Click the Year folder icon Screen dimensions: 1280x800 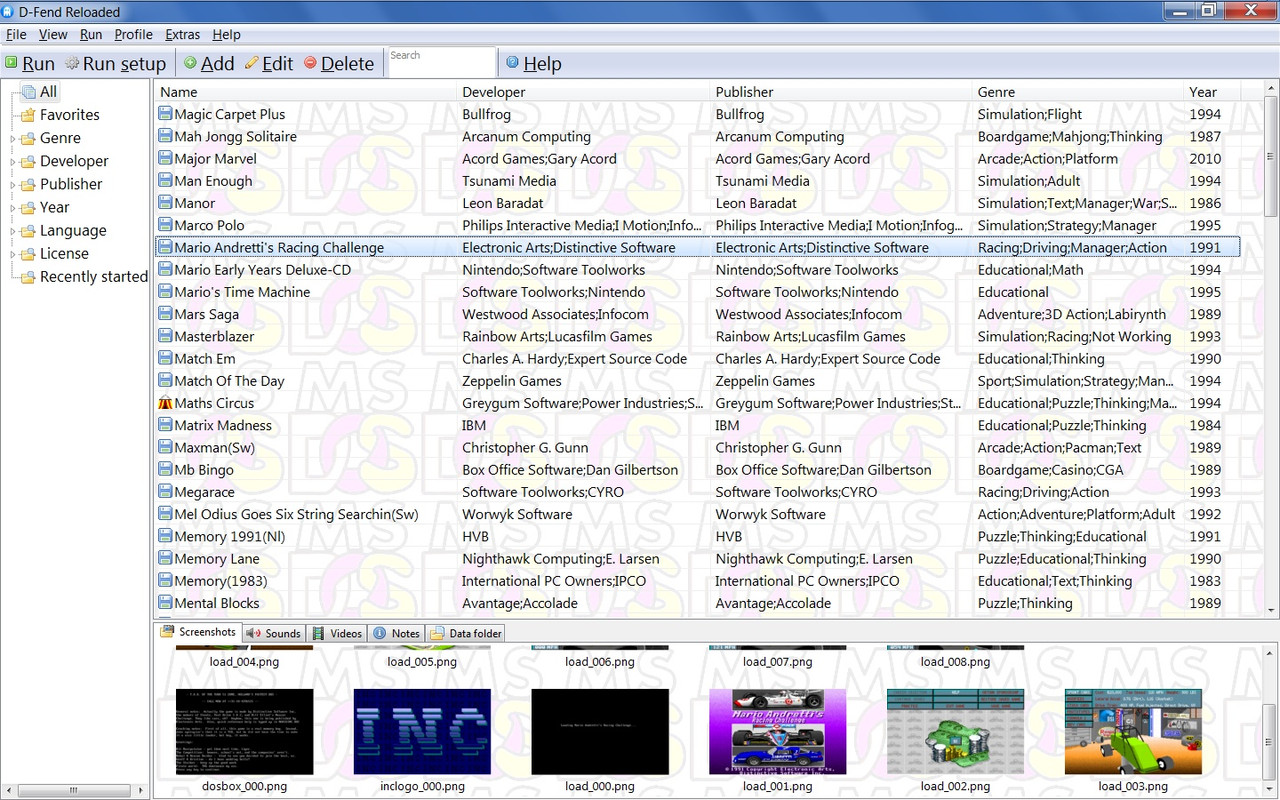tap(28, 207)
